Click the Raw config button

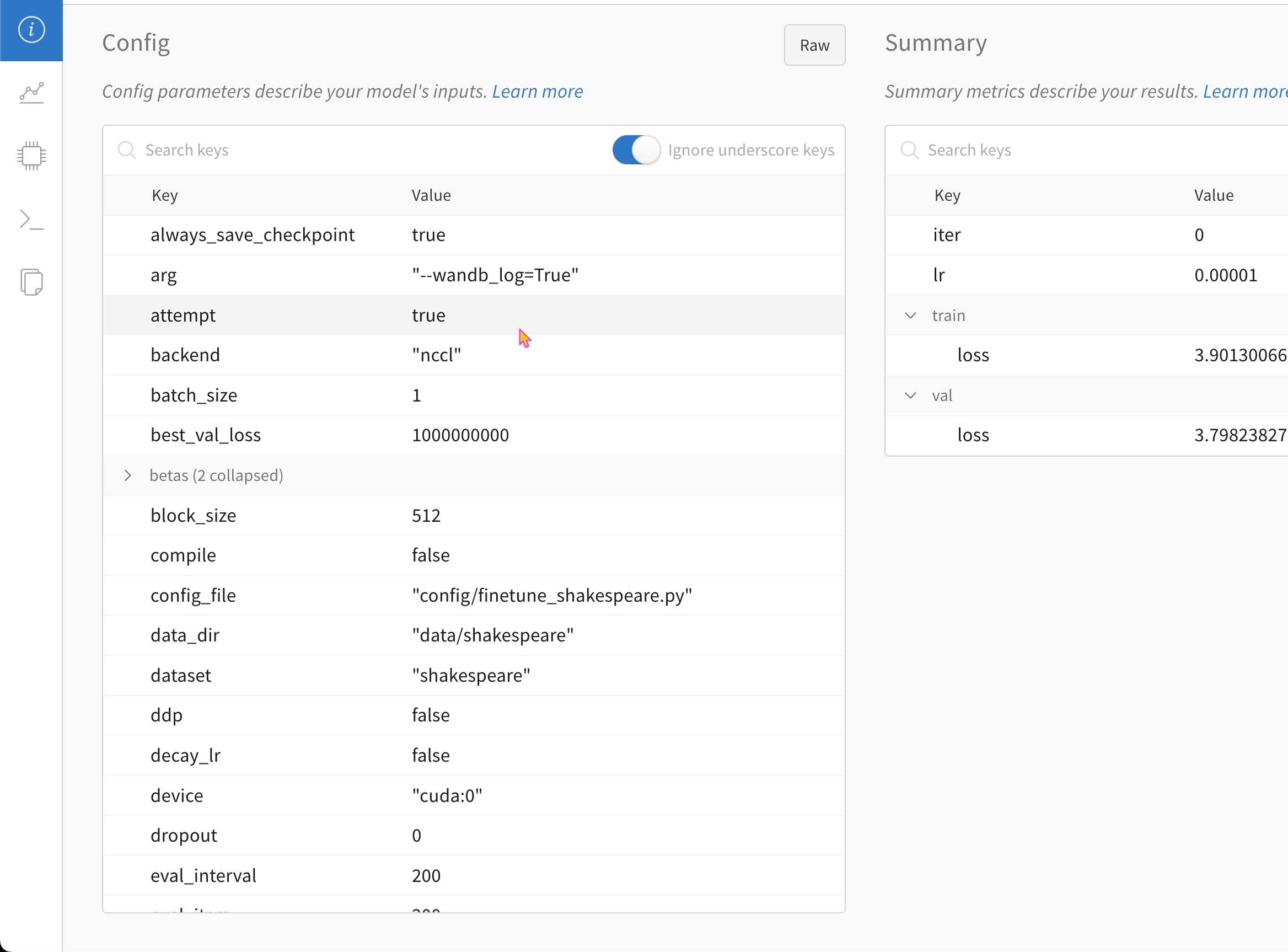pos(814,45)
